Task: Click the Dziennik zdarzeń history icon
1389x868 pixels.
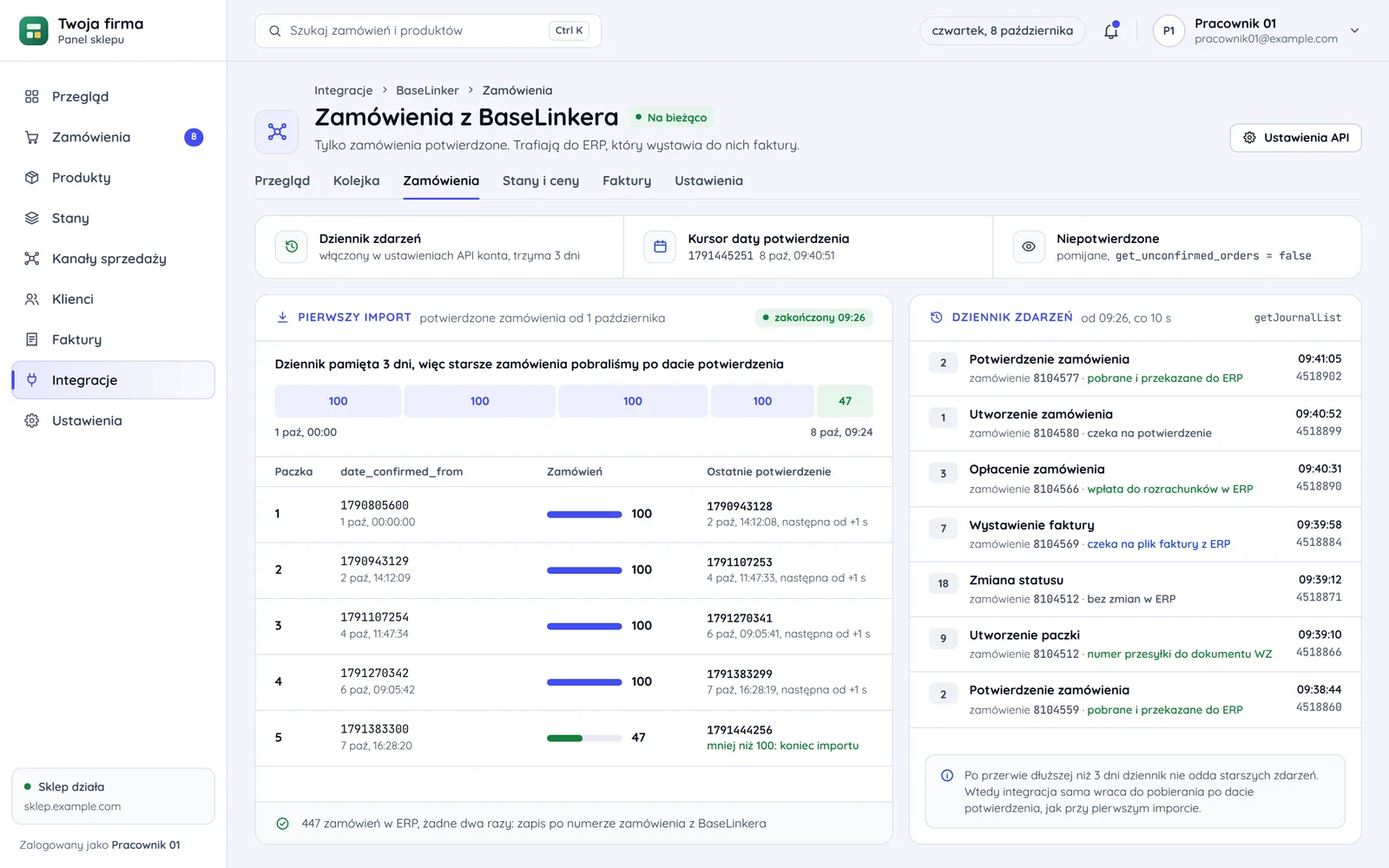Action: pos(292,247)
